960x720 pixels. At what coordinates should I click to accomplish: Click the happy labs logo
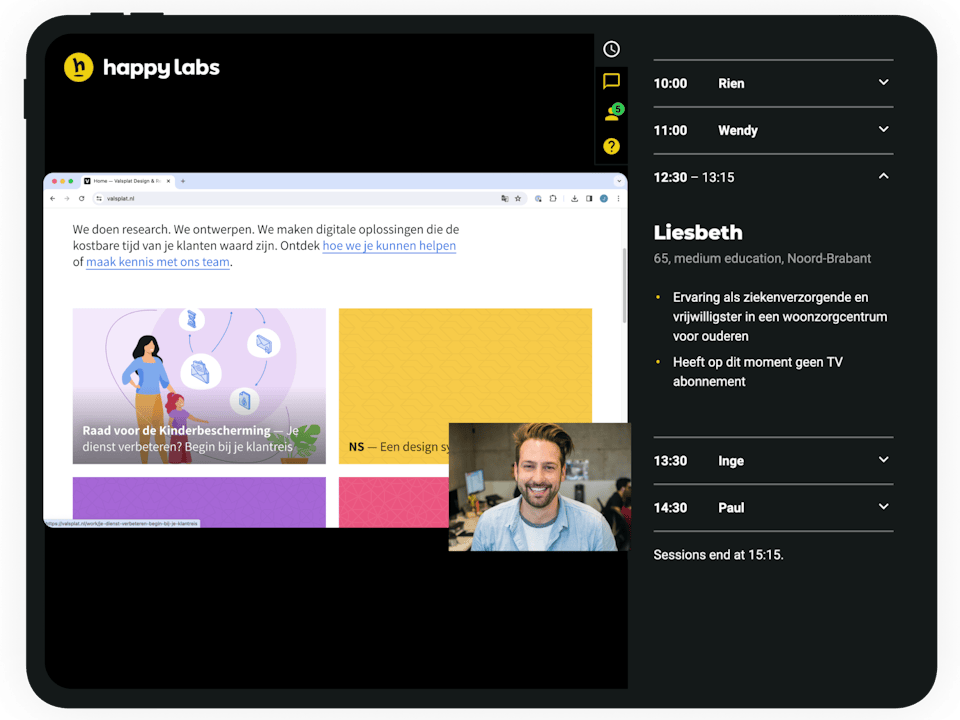point(141,67)
